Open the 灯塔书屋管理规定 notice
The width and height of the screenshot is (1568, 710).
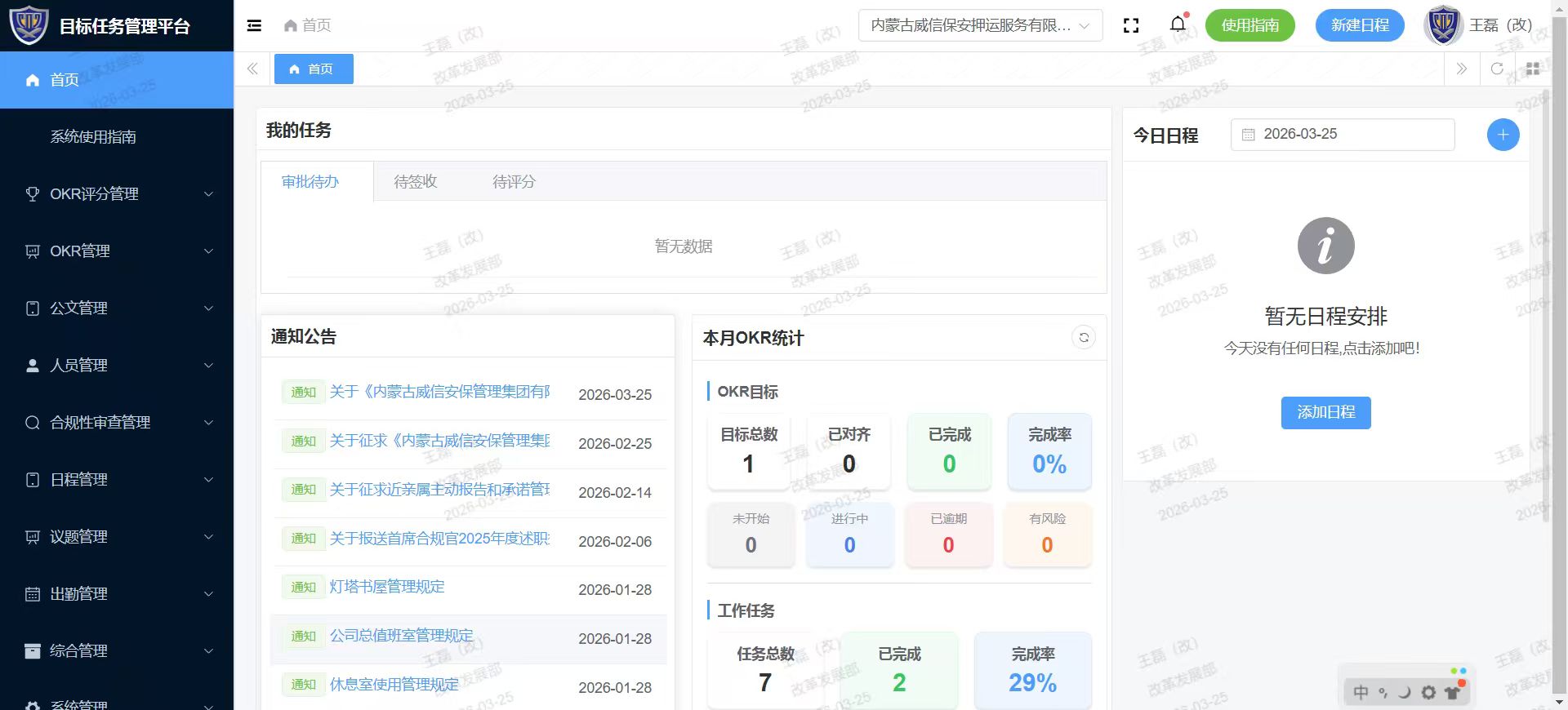point(387,587)
